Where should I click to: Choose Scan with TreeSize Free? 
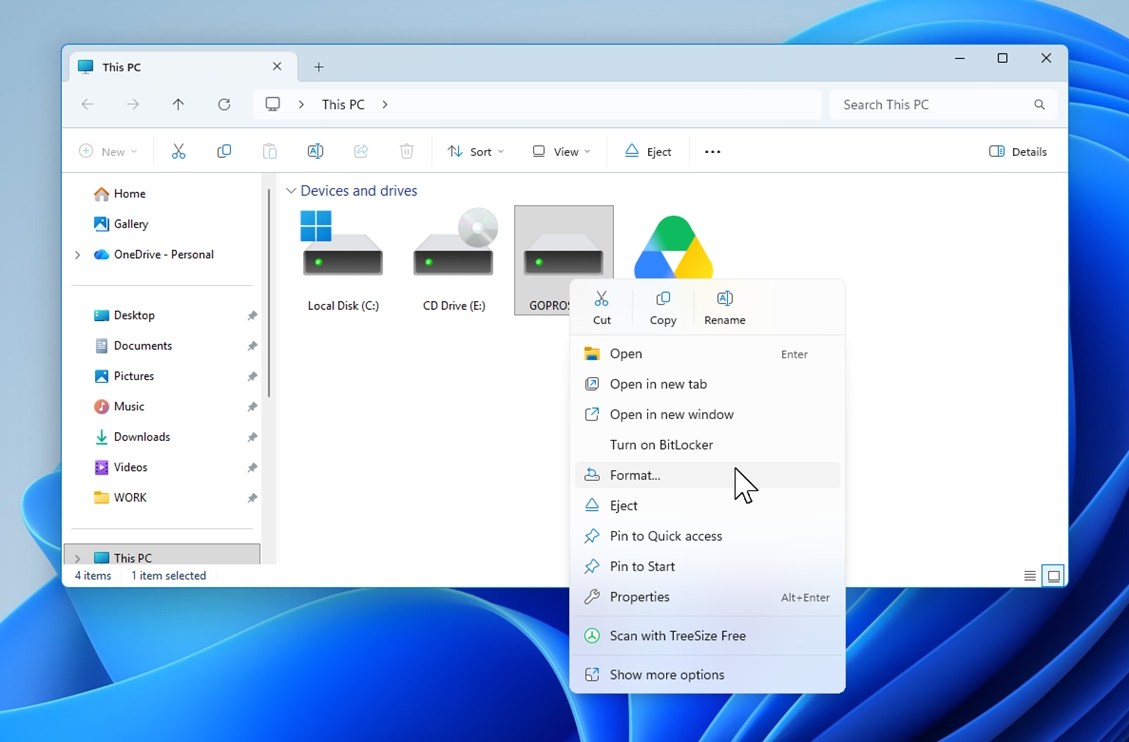[707, 635]
